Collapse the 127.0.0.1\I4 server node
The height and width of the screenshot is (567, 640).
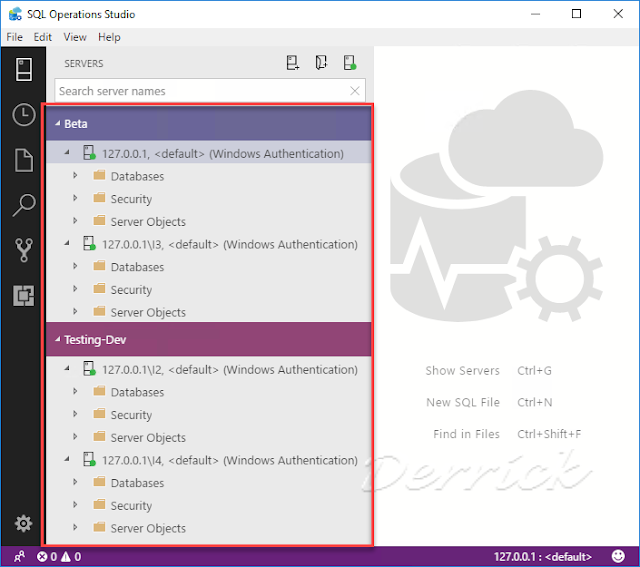[x=67, y=459]
